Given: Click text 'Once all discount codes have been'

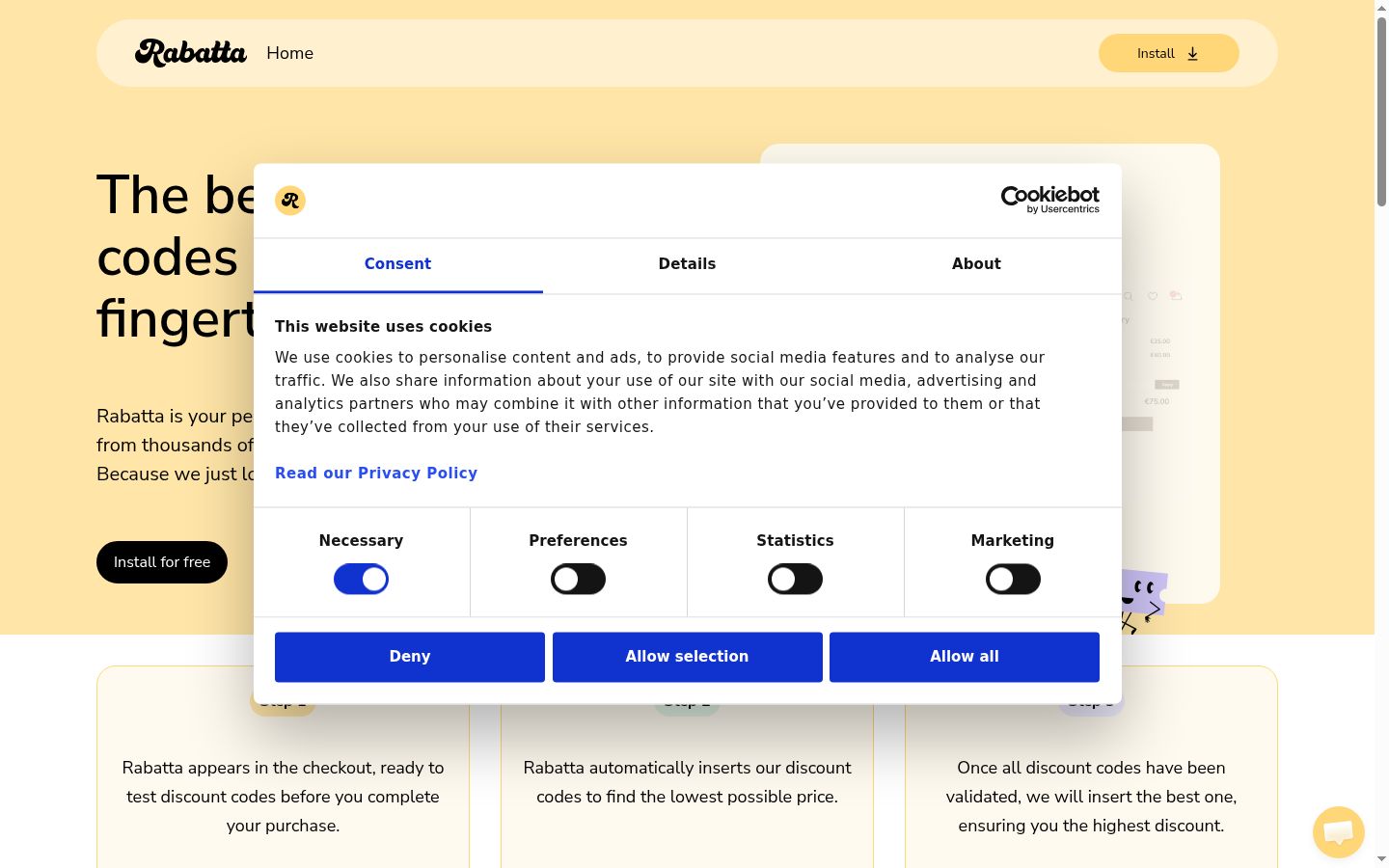Looking at the screenshot, I should coord(1091,768).
